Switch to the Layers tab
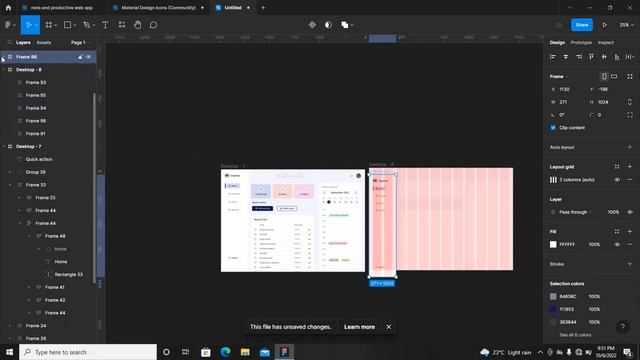Image resolution: width=640 pixels, height=360 pixels. tap(23, 42)
